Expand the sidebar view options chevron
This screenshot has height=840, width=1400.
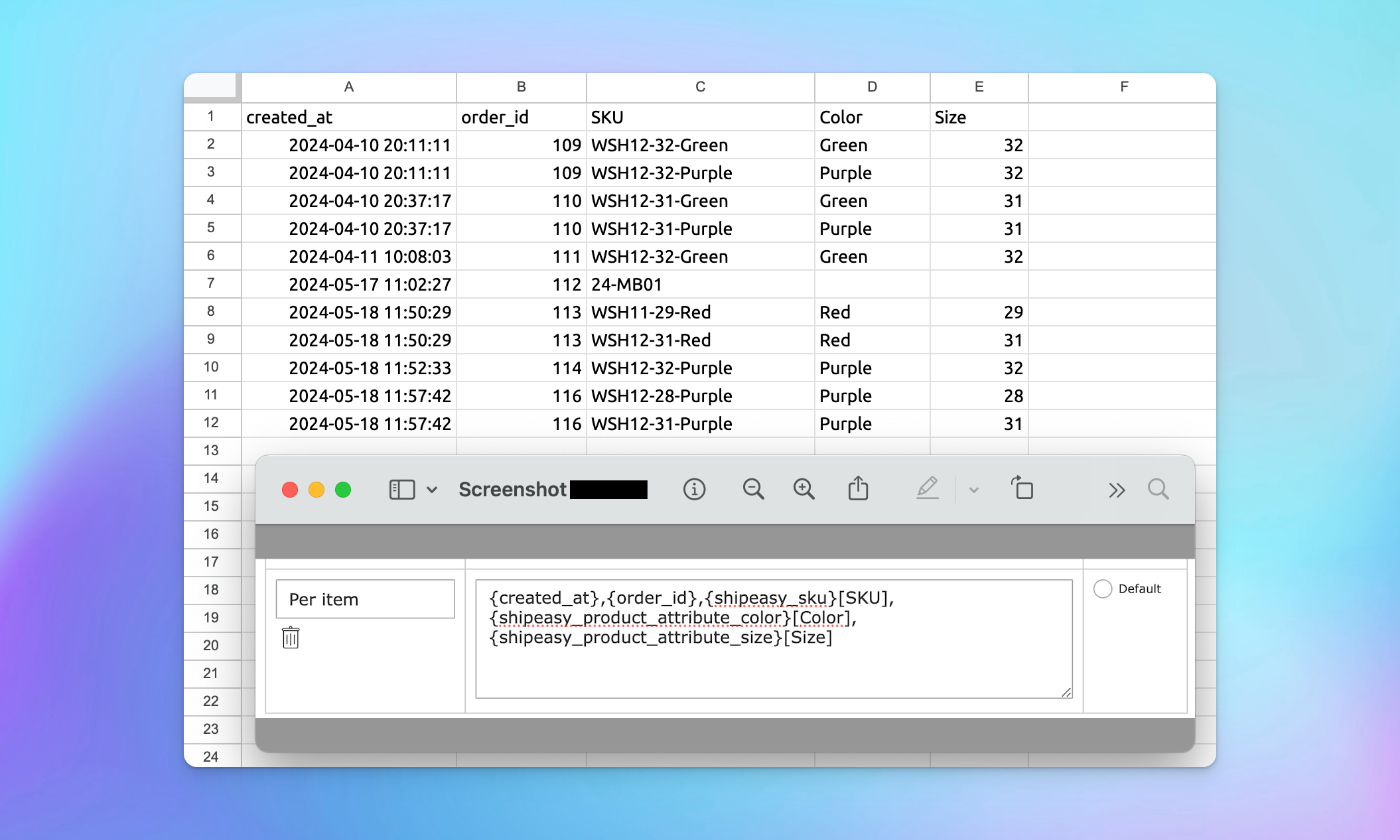tap(432, 490)
